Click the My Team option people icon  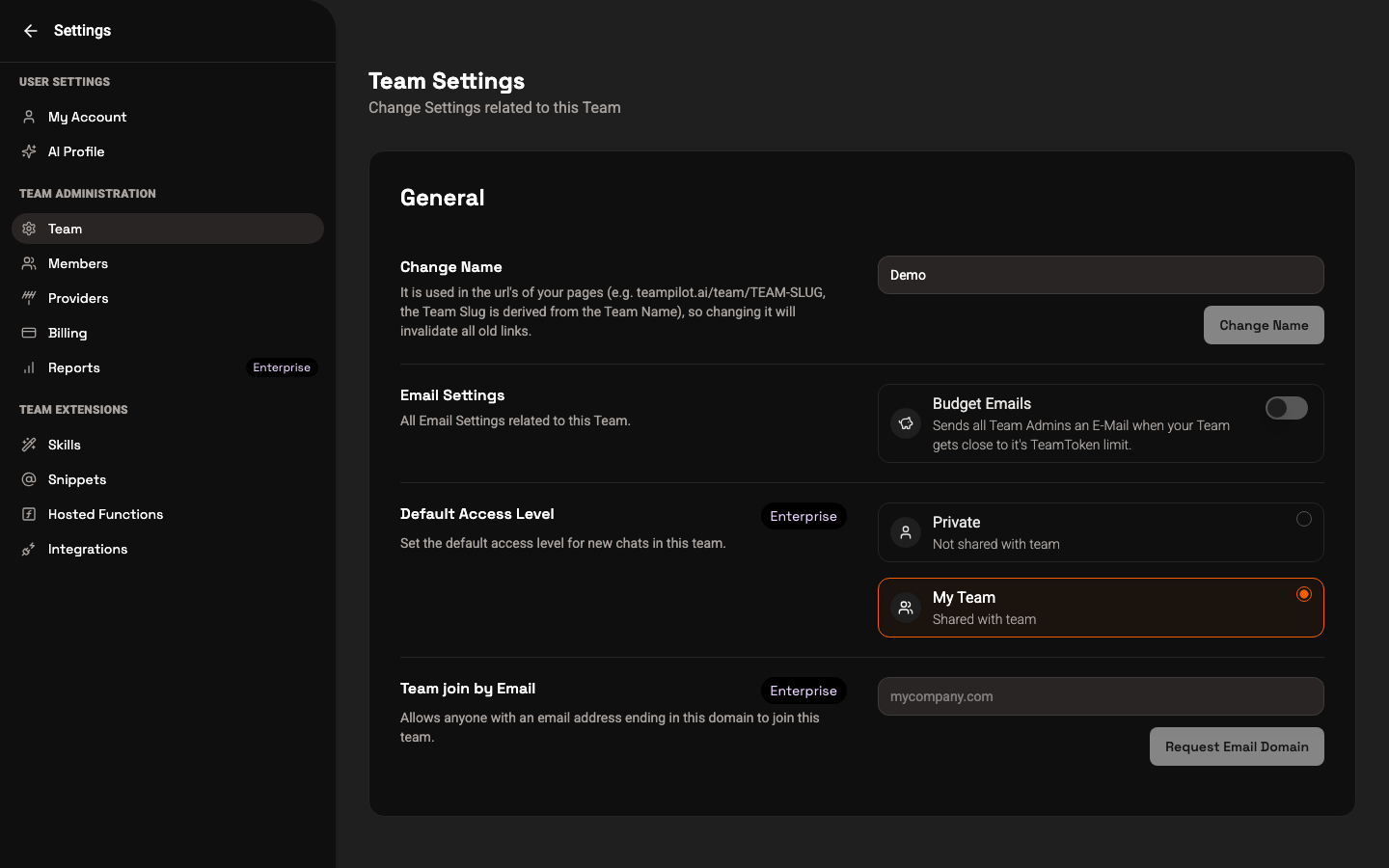pos(906,608)
